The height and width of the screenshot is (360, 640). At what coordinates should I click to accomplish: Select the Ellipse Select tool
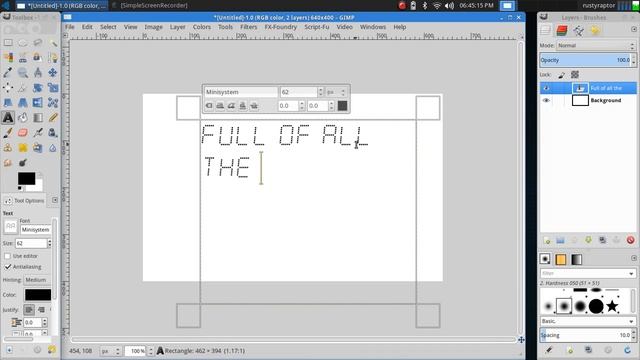point(23,43)
